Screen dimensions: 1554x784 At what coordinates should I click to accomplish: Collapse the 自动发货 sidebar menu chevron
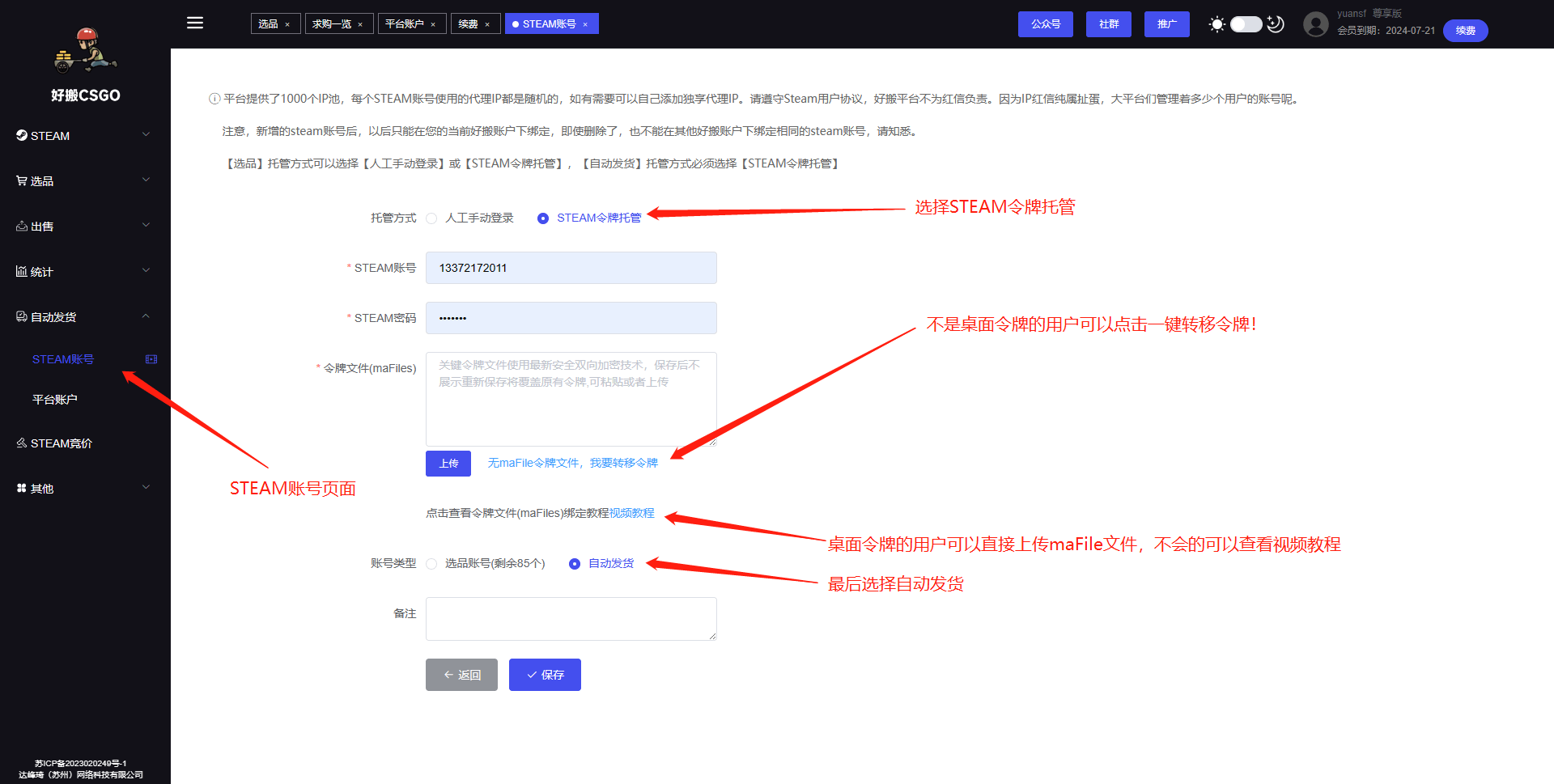(x=146, y=316)
